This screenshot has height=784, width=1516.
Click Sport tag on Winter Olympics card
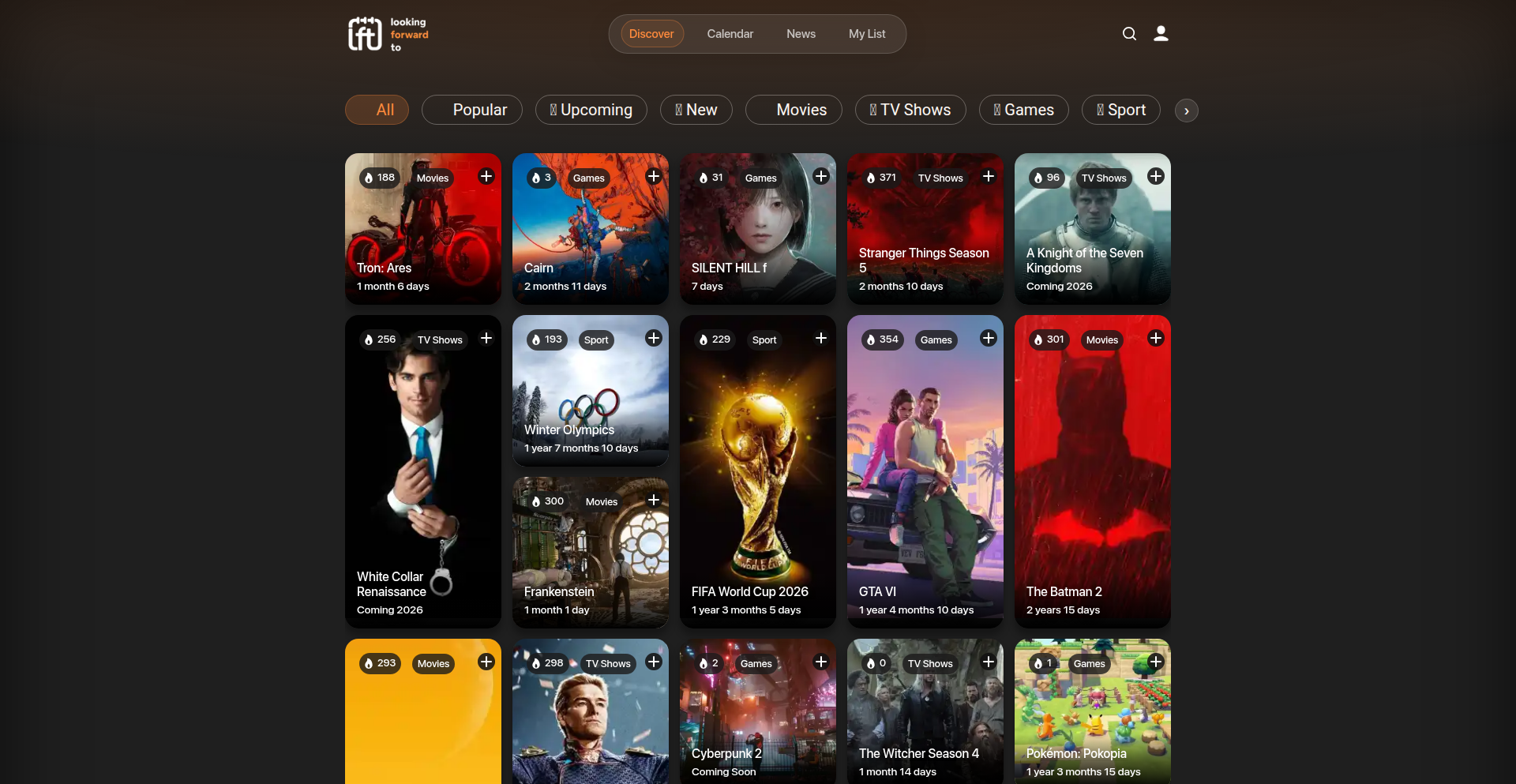pos(596,340)
